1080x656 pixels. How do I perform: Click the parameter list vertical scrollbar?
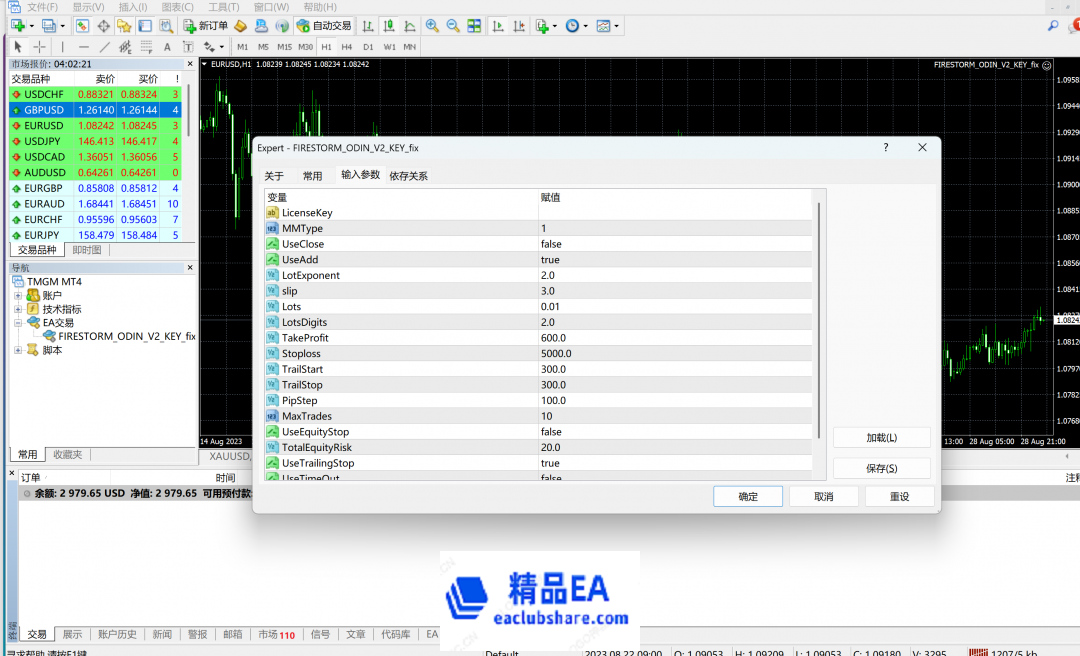pyautogui.click(x=819, y=320)
